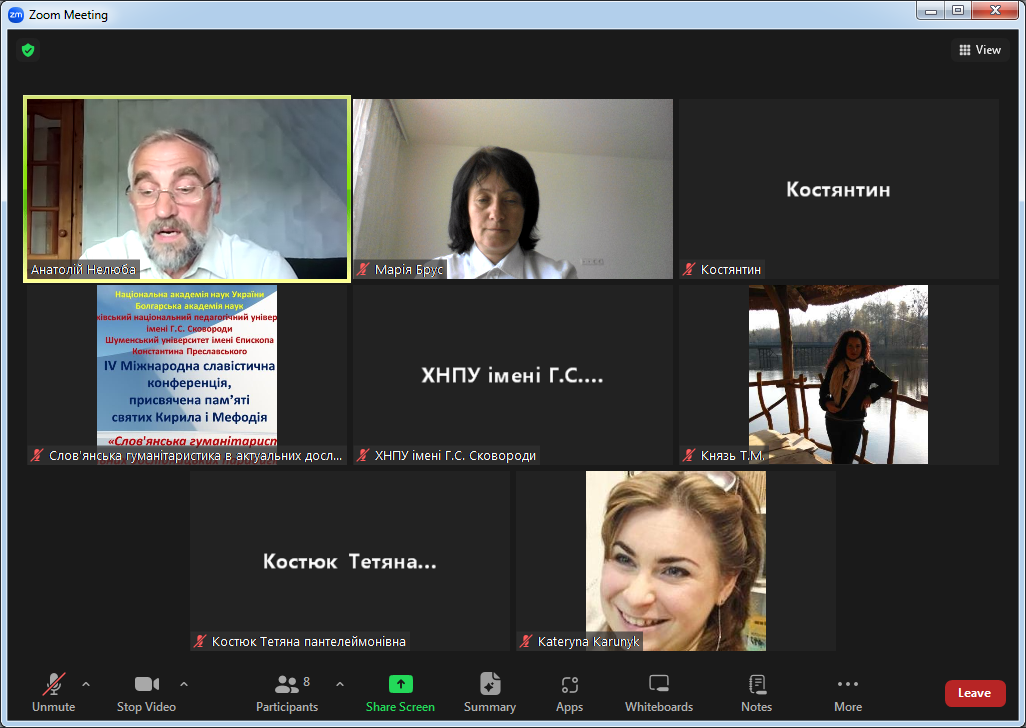
Task: Click the Zoom logo in the title bar
Action: (16, 15)
